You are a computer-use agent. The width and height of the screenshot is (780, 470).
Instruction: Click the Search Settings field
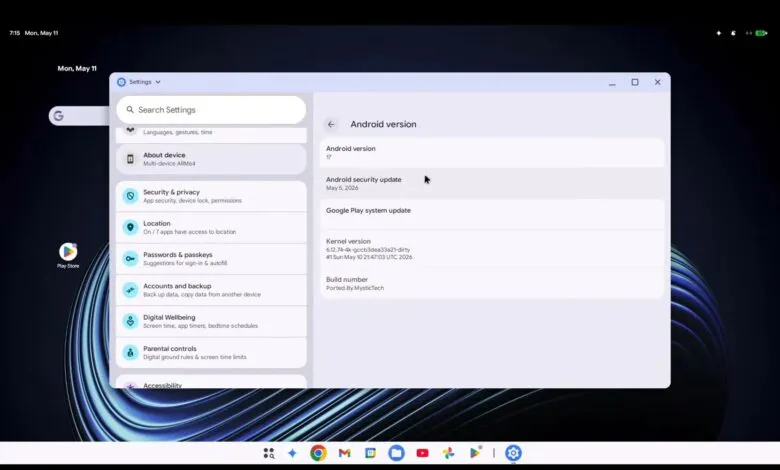(x=211, y=110)
